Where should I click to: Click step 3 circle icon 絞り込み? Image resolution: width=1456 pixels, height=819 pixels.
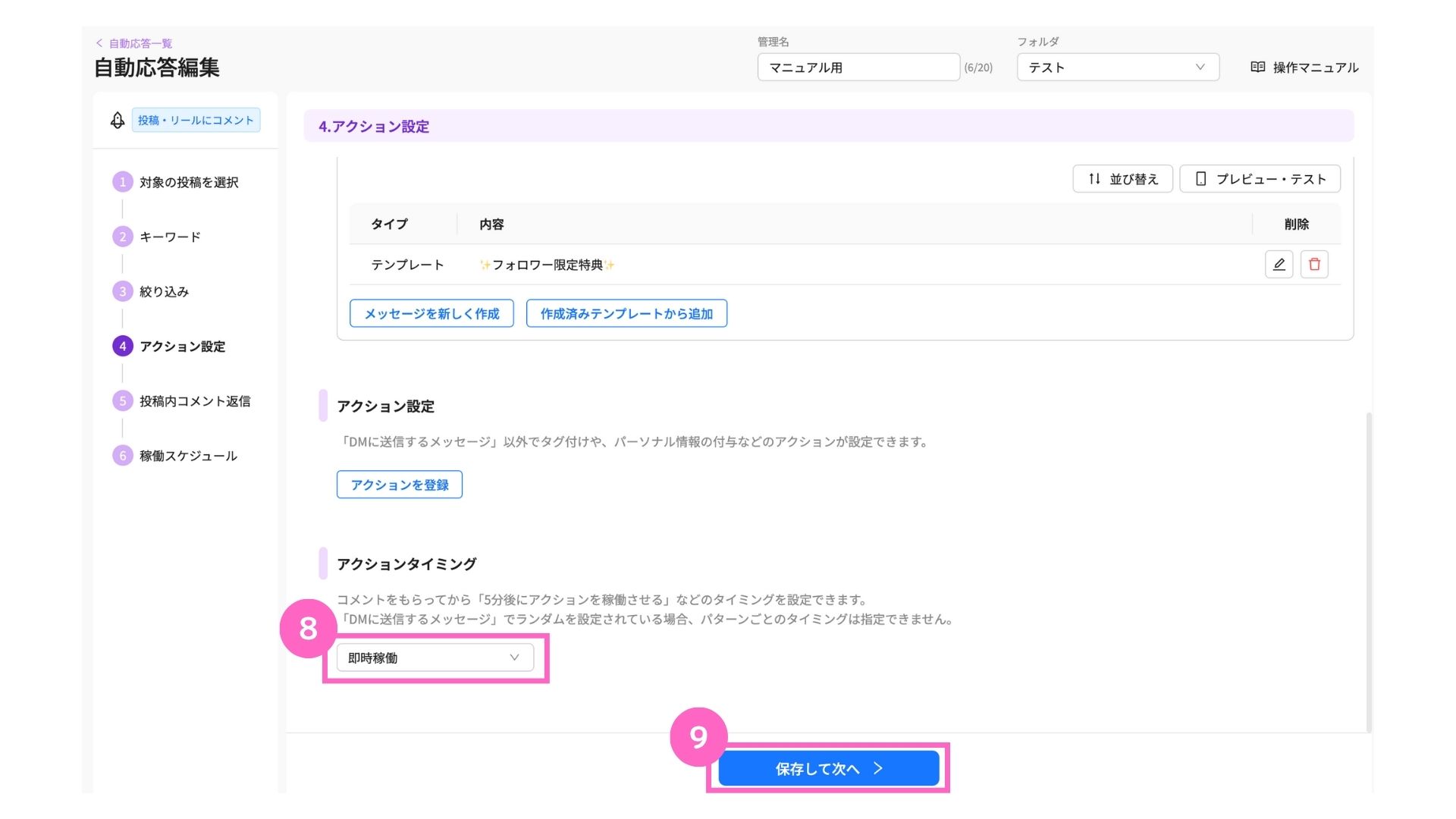pyautogui.click(x=122, y=291)
